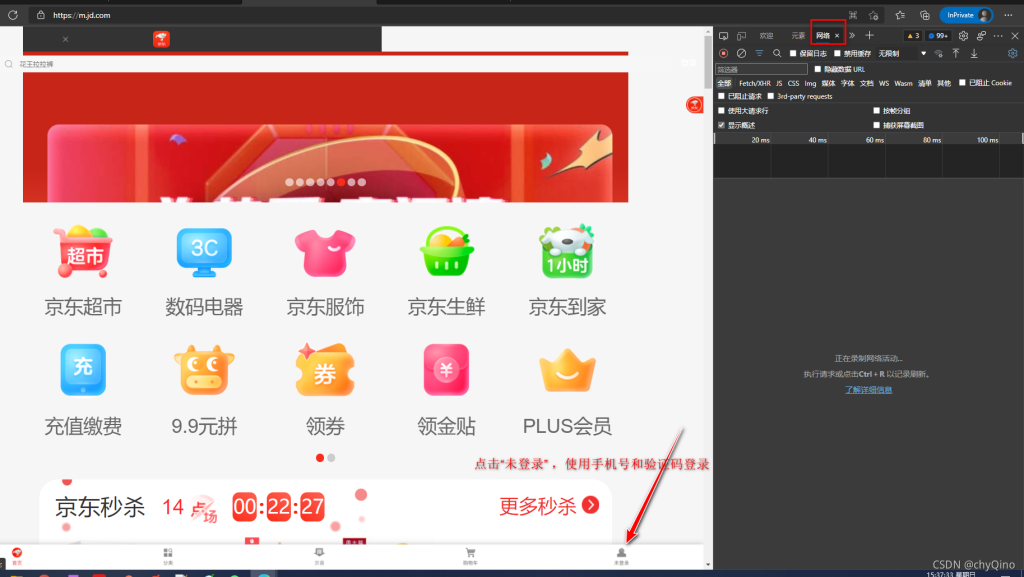Switch to the 元素 DevTools tab
This screenshot has height=577, width=1024.
[798, 36]
